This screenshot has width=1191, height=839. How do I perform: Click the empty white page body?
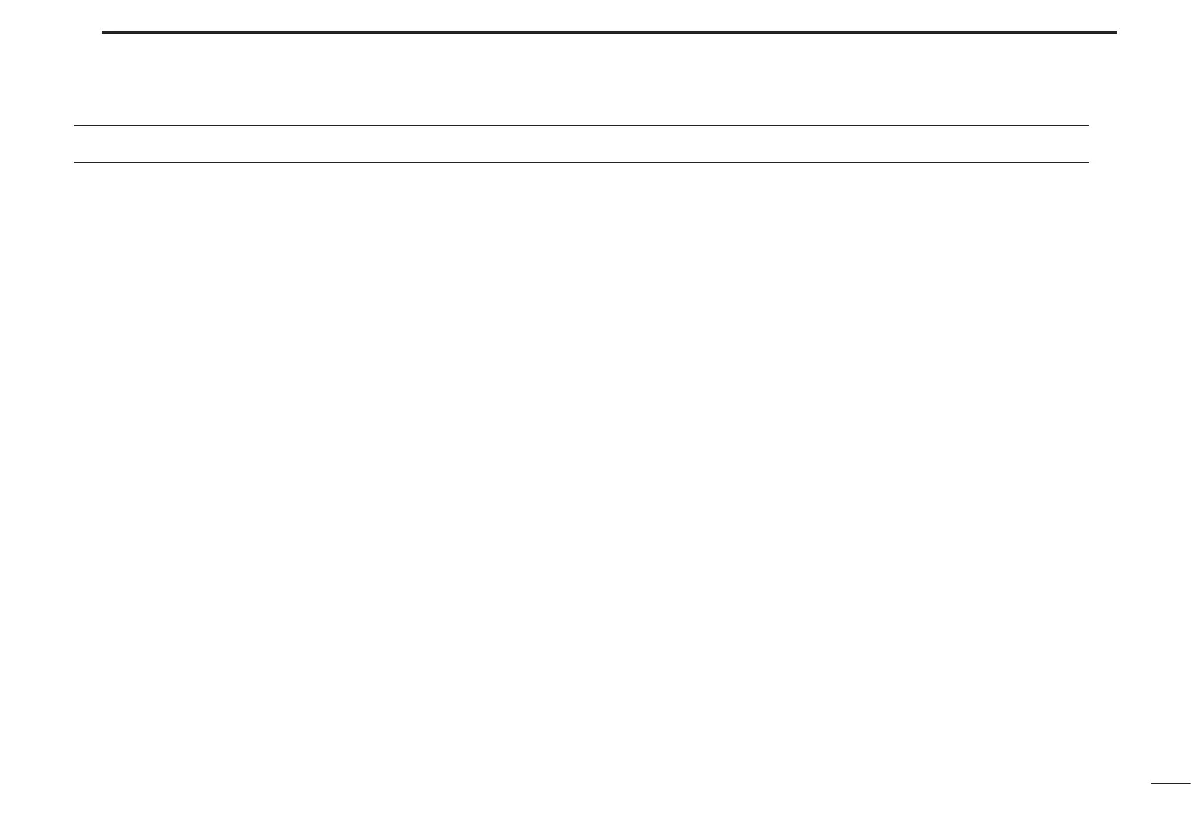pyautogui.click(x=581, y=471)
